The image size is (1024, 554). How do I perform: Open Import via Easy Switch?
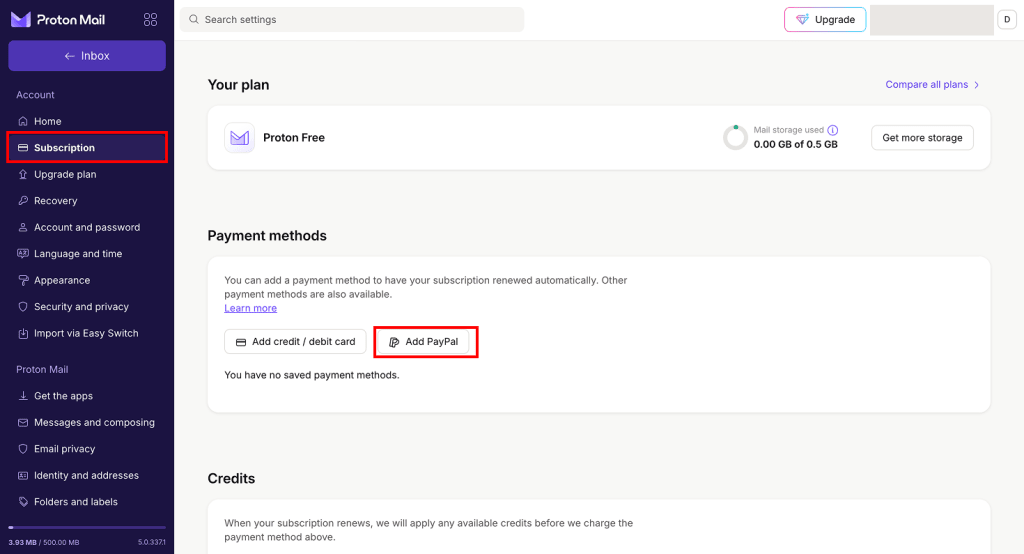[87, 333]
